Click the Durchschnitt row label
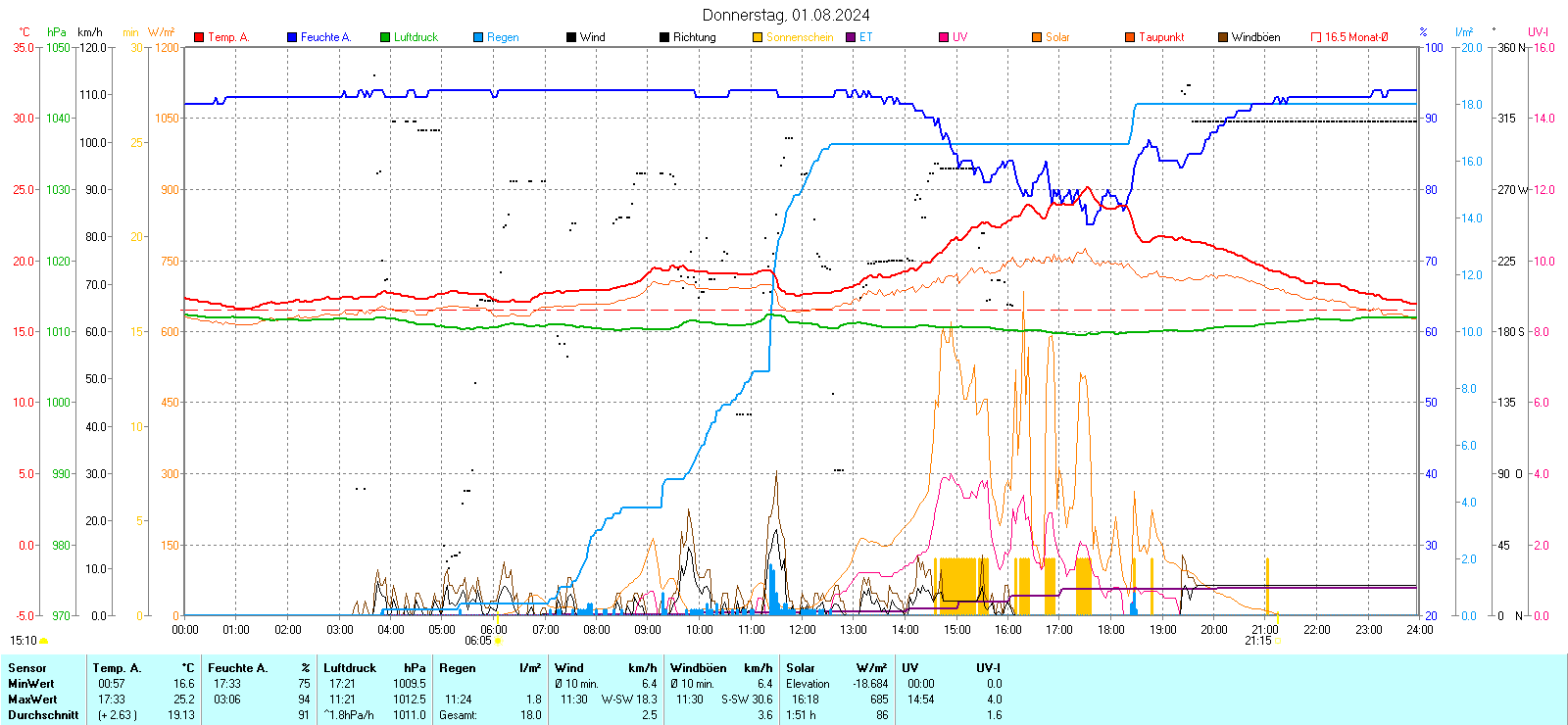The height and width of the screenshot is (725, 1568). [x=43, y=715]
